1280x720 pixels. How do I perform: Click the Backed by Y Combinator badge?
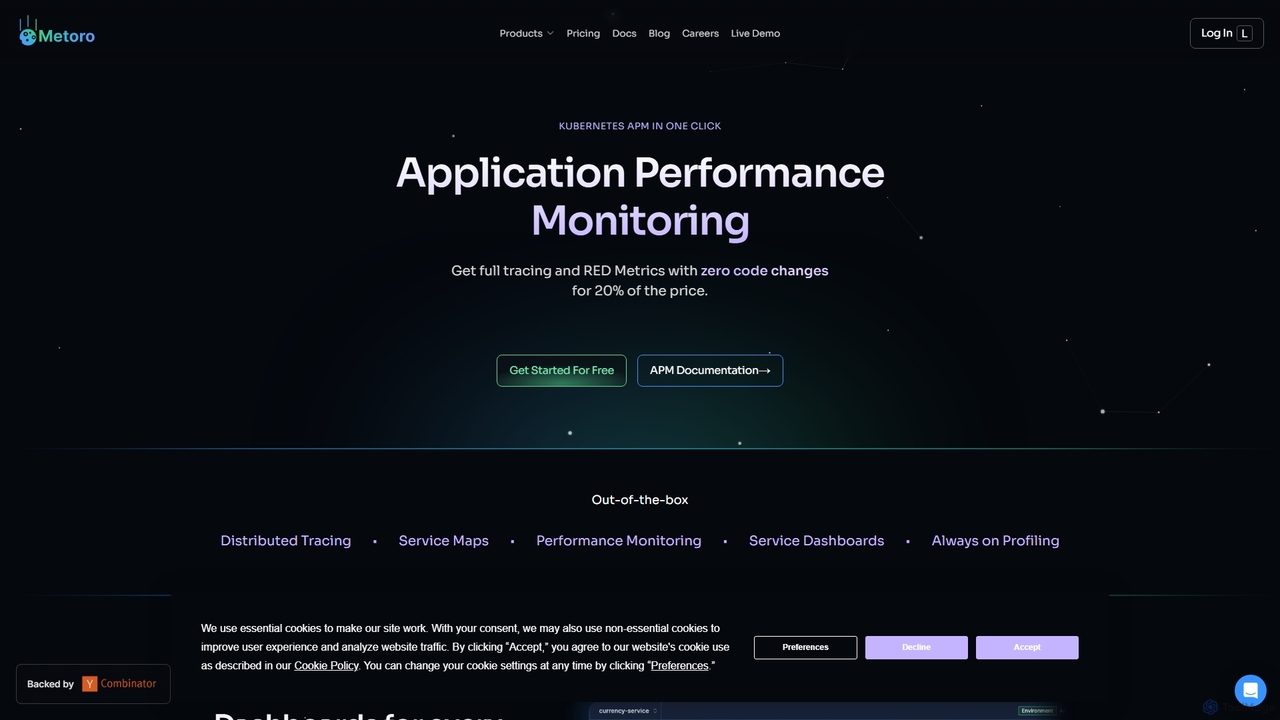click(x=93, y=684)
